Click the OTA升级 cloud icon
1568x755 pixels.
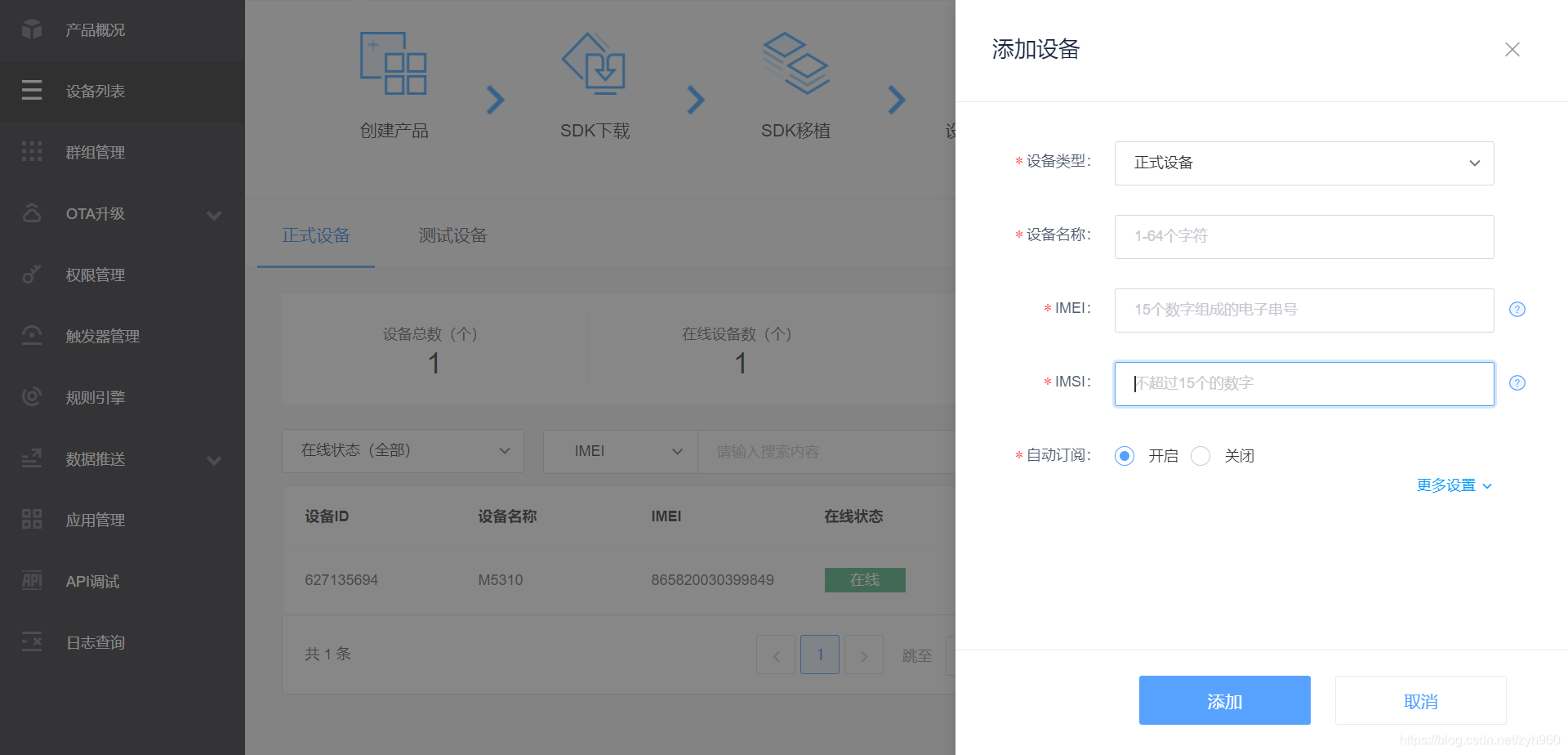click(x=32, y=212)
